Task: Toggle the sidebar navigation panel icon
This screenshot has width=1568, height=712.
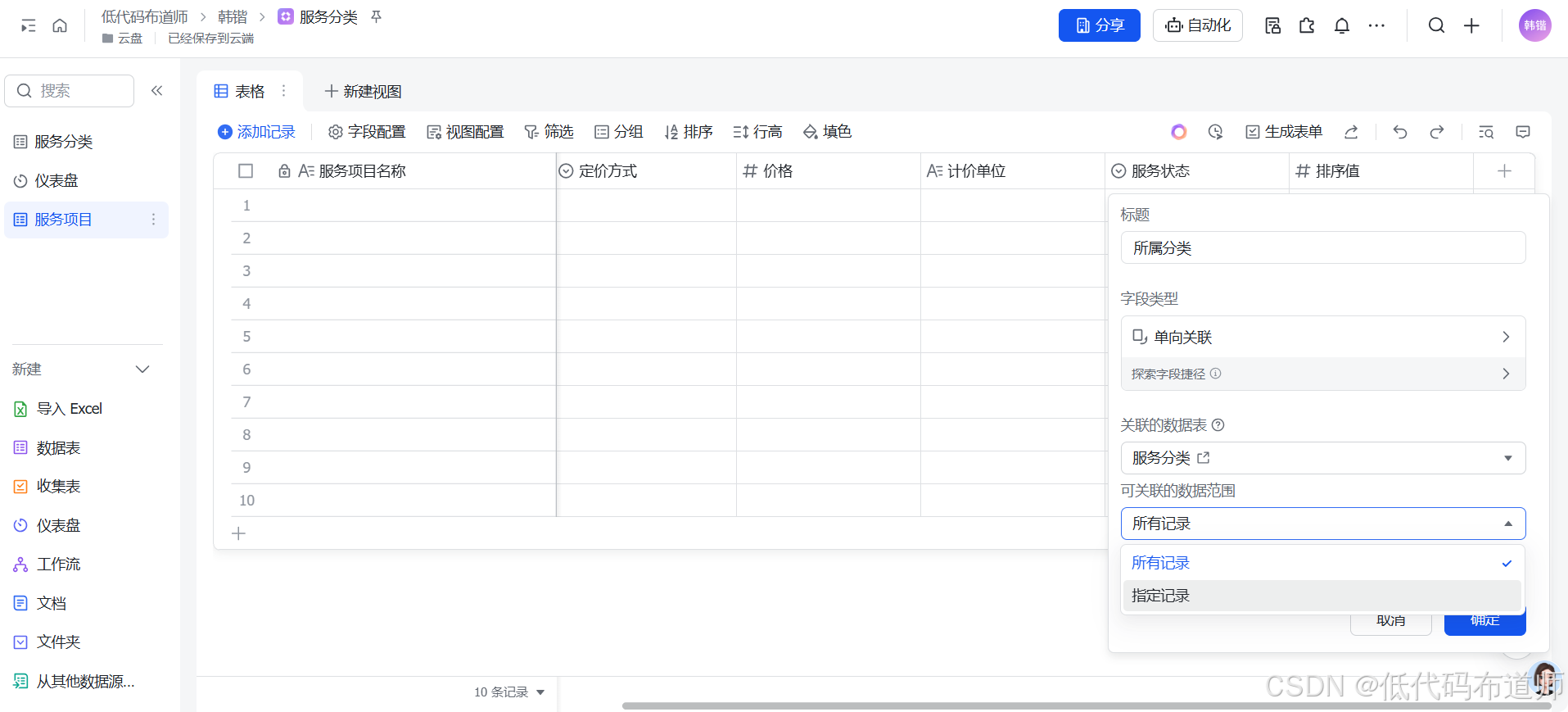Action: click(x=29, y=26)
